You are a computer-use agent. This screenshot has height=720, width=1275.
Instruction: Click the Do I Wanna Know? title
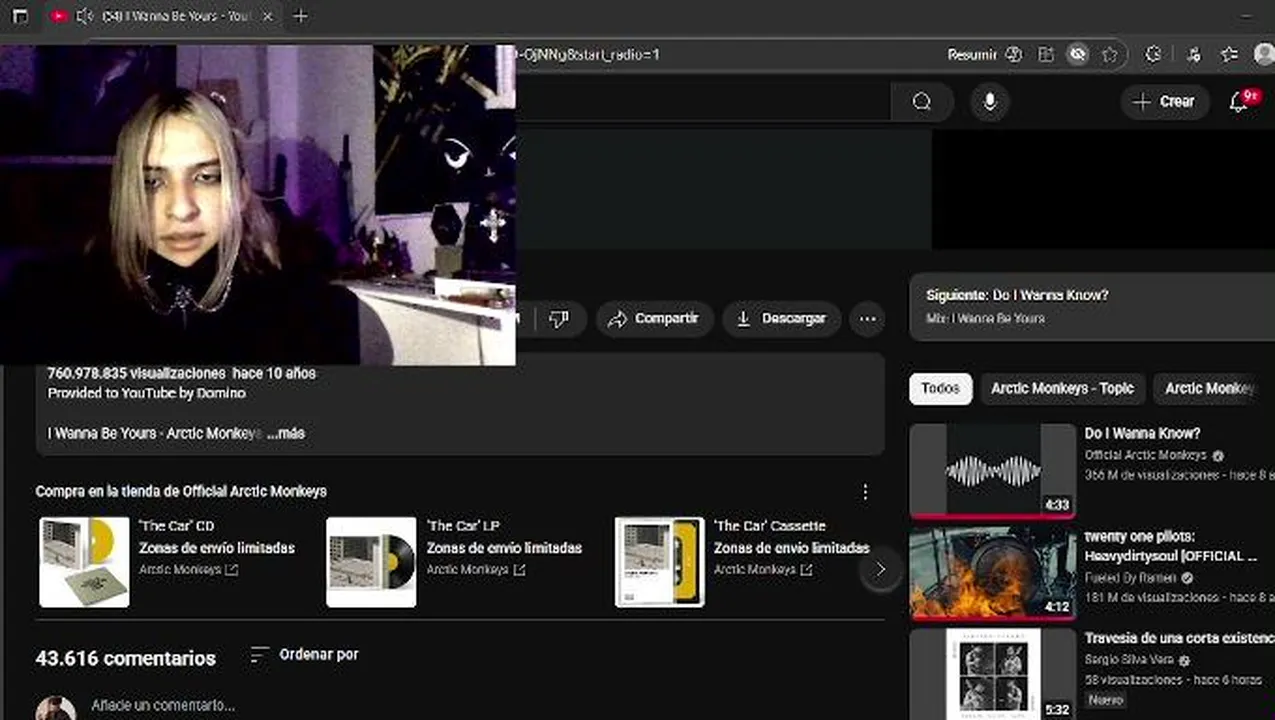coord(1142,434)
